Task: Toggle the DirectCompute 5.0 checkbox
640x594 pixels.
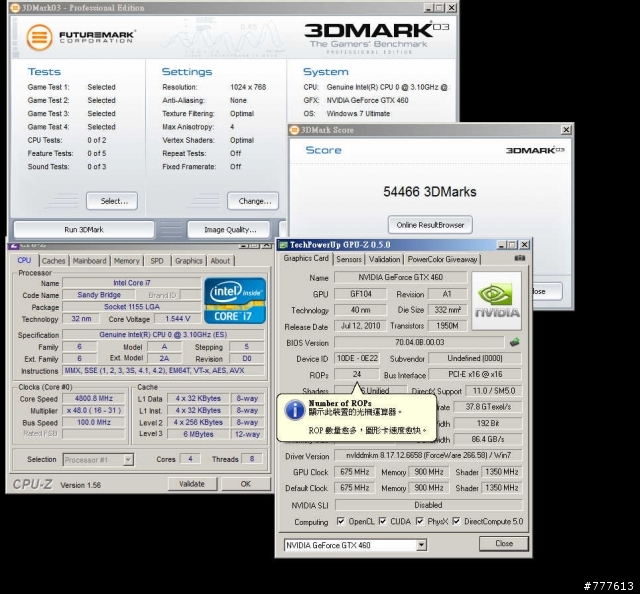Action: point(456,521)
